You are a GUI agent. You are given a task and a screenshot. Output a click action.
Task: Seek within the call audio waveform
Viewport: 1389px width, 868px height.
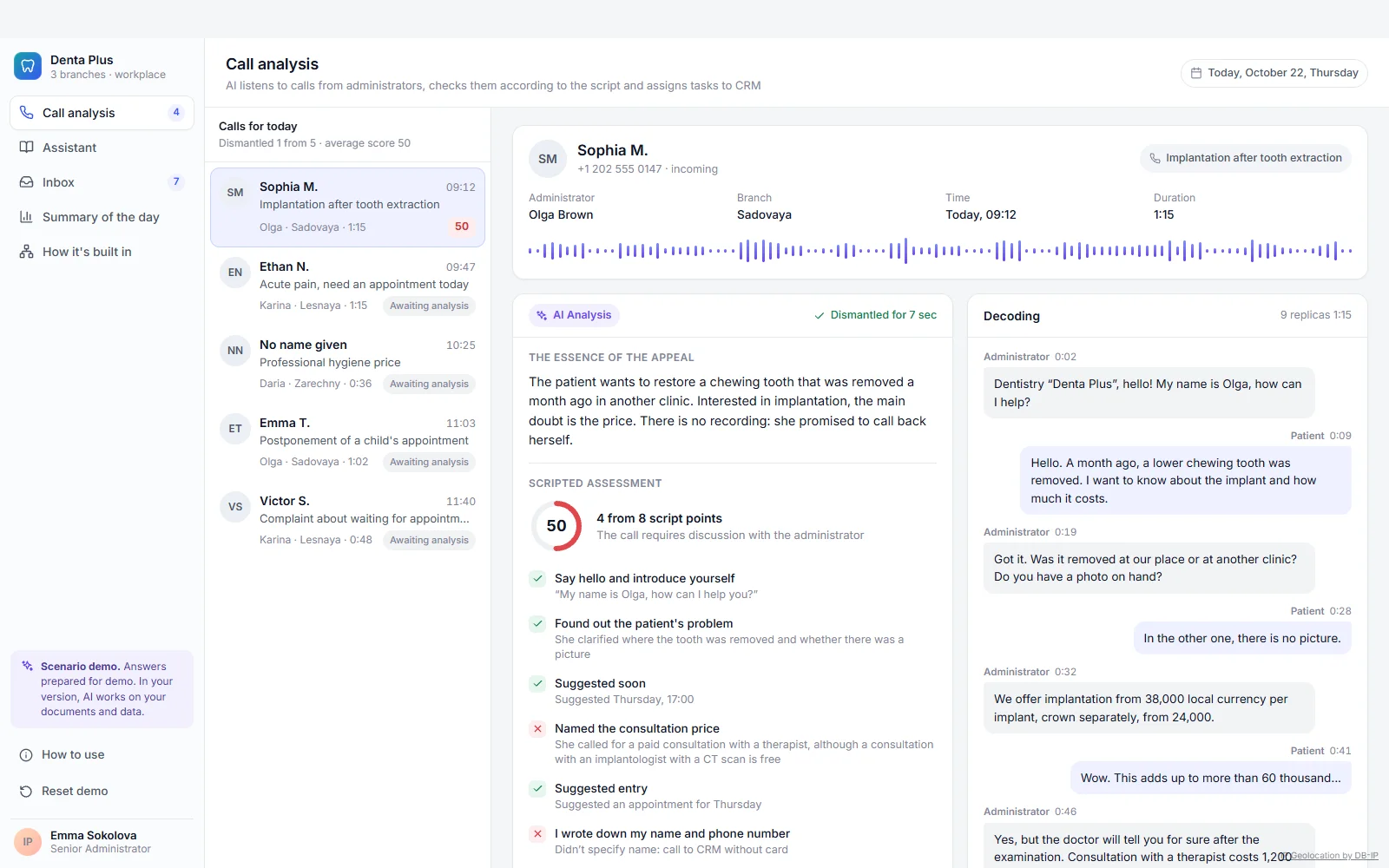(x=940, y=251)
